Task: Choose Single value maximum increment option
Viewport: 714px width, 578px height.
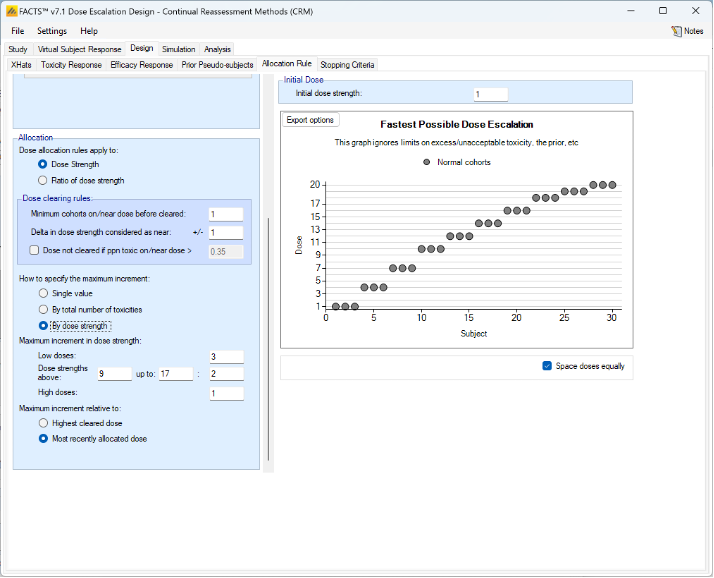Action: pyautogui.click(x=43, y=294)
